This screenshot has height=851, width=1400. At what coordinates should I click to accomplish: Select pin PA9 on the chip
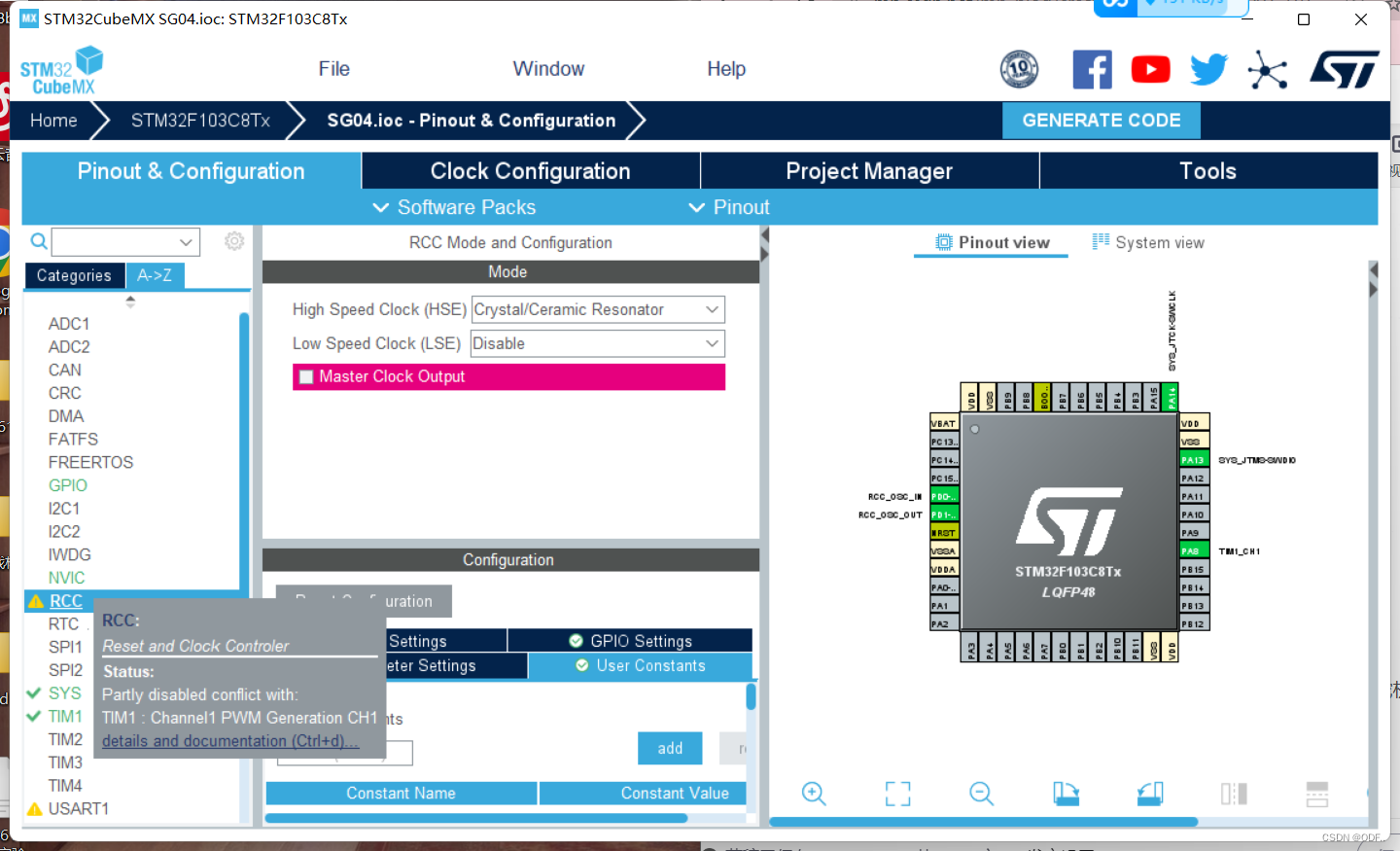pos(1194,533)
